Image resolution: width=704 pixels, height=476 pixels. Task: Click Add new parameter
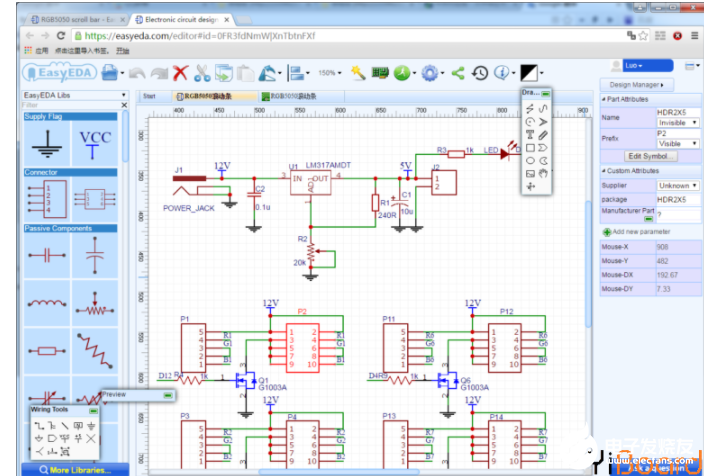click(x=637, y=232)
